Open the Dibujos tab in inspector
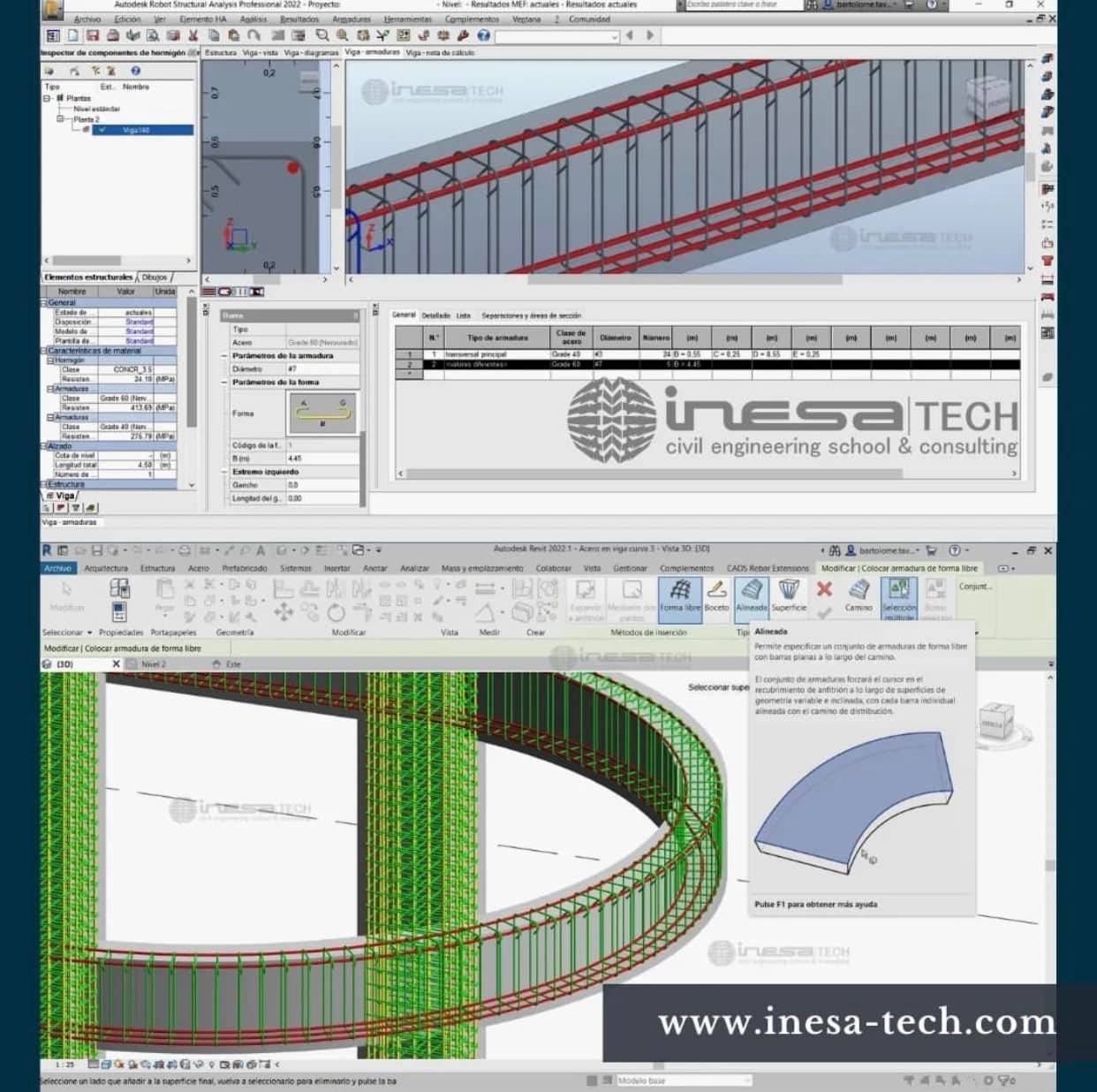 (x=155, y=277)
